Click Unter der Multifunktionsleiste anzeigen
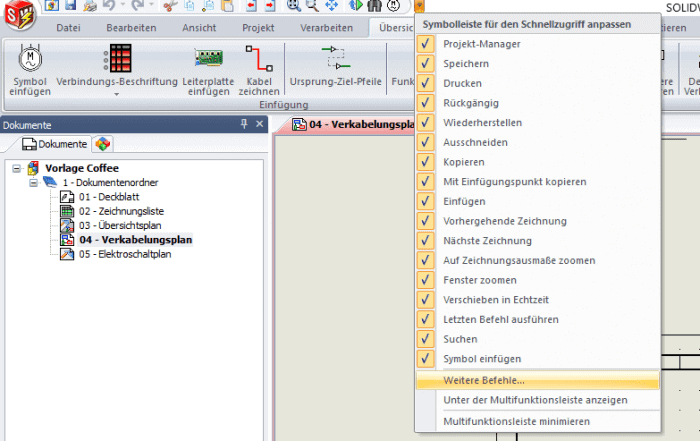The image size is (700, 441). pyautogui.click(x=538, y=400)
